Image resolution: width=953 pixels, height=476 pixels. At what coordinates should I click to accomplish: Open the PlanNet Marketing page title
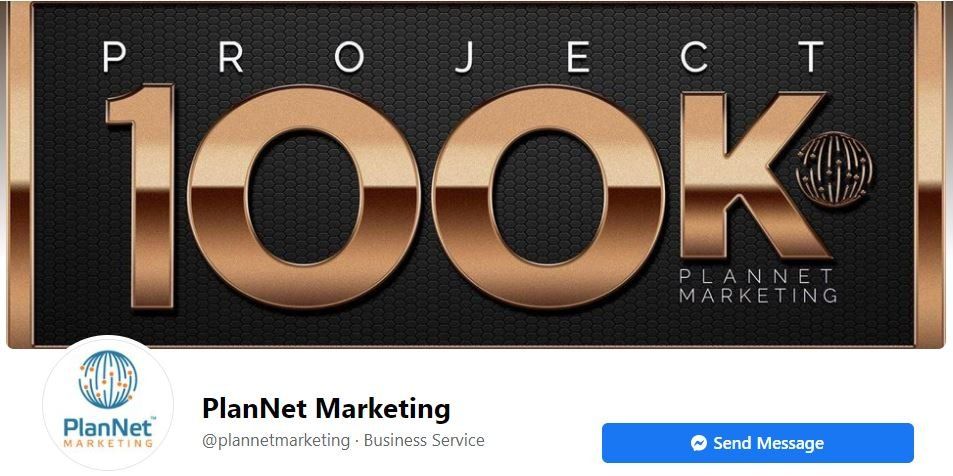(326, 407)
